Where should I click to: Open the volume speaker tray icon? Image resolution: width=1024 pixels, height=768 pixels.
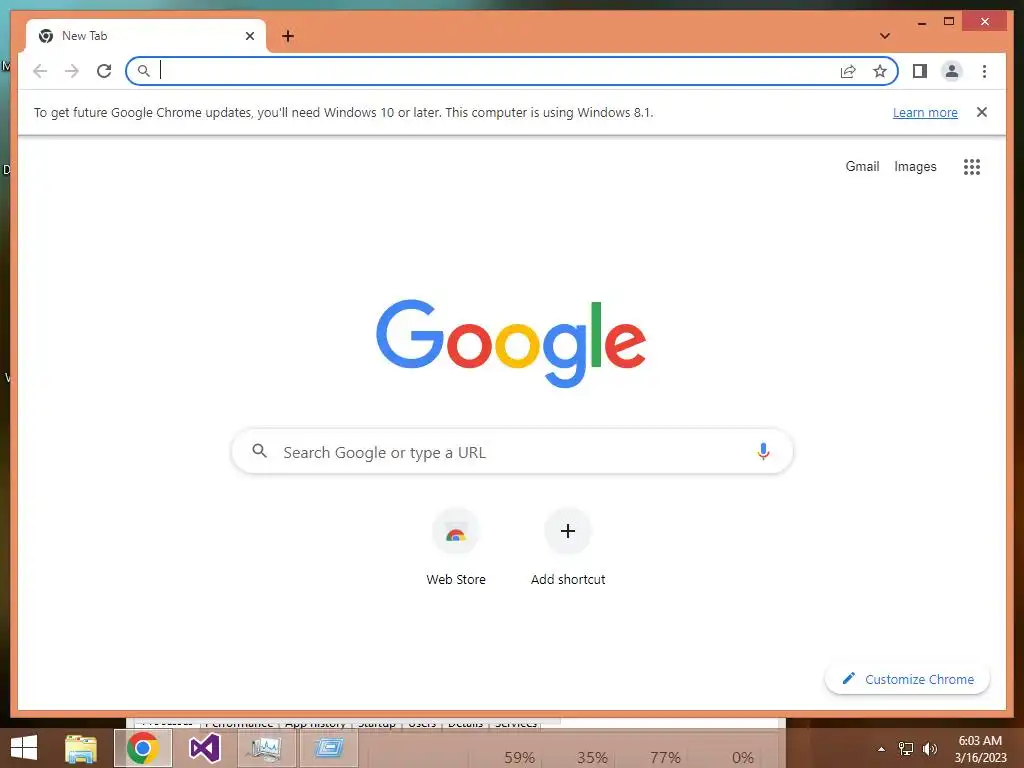(x=929, y=749)
